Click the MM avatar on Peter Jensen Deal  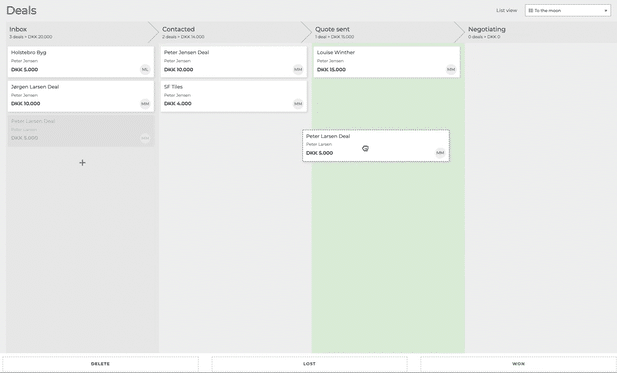tap(298, 70)
